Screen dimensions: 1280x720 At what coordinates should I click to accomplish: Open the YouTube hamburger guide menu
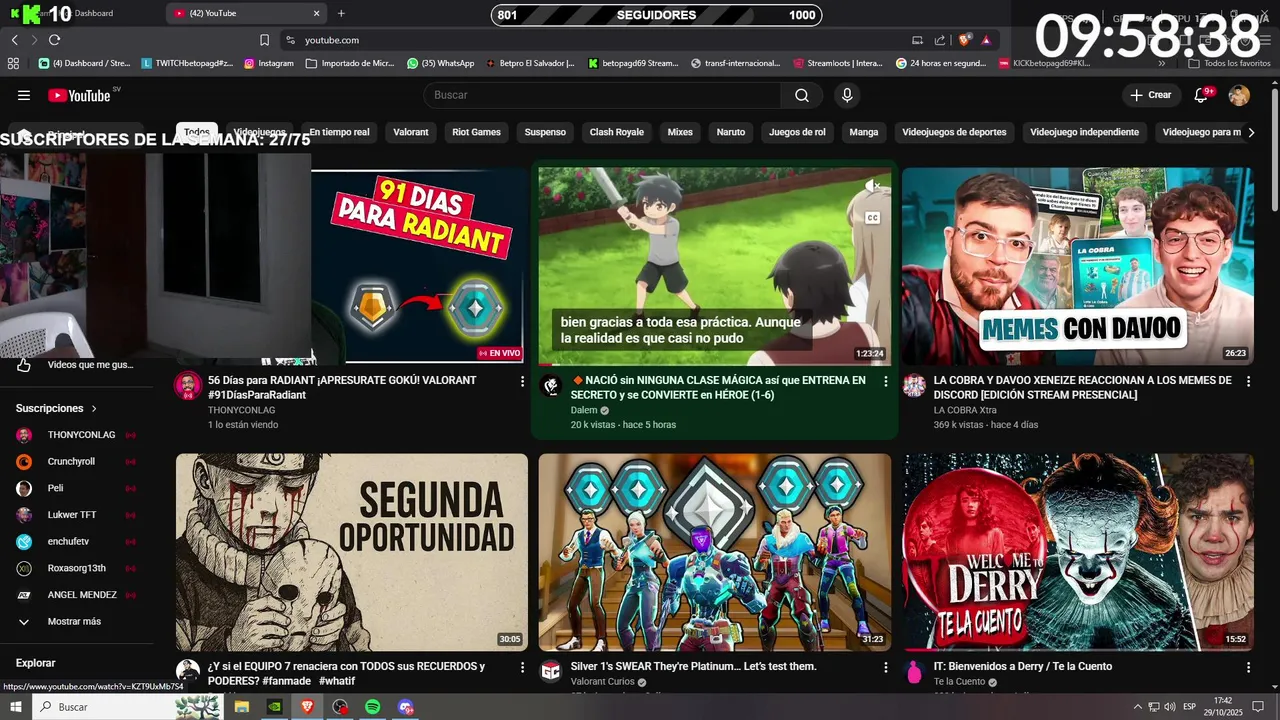coord(24,95)
